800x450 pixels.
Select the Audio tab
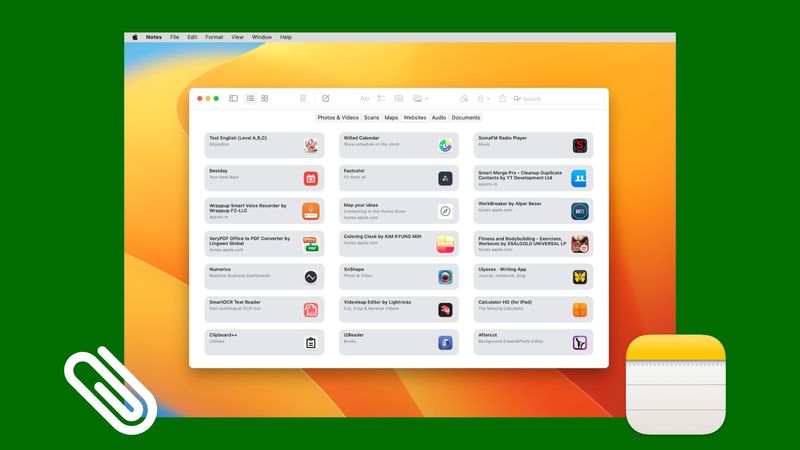pos(439,117)
